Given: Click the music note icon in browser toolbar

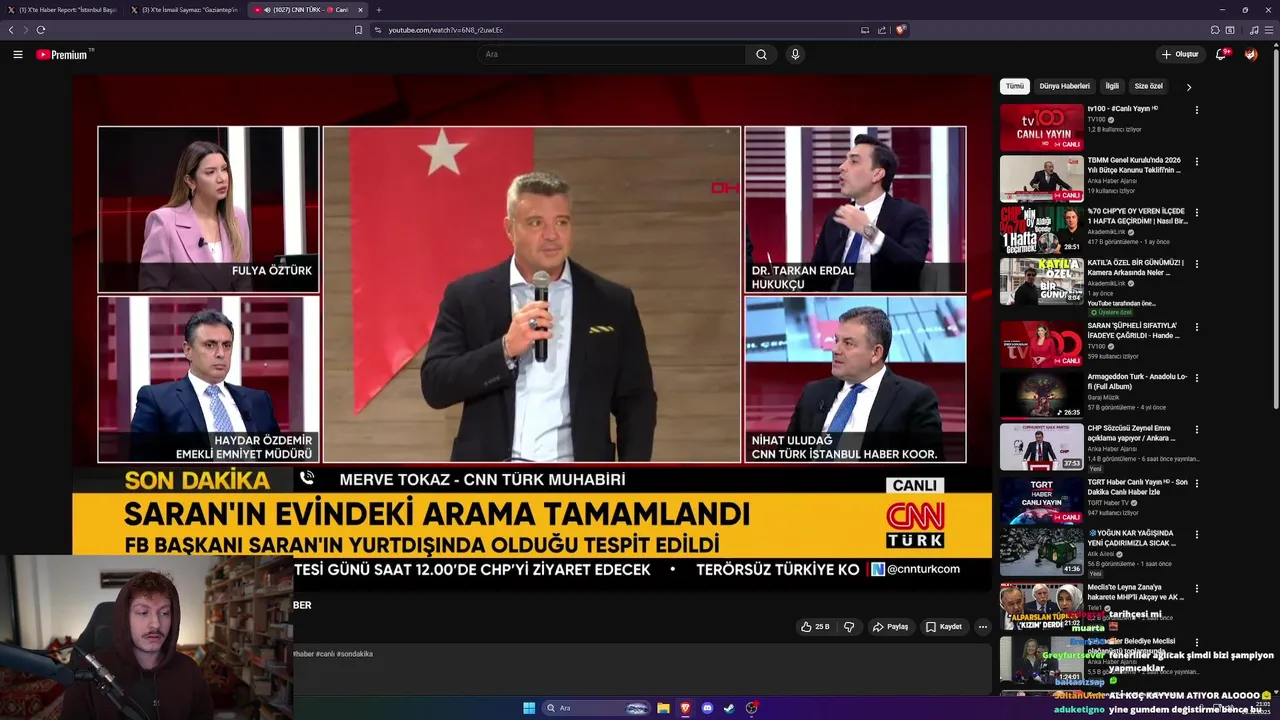Looking at the screenshot, I should 1254,30.
